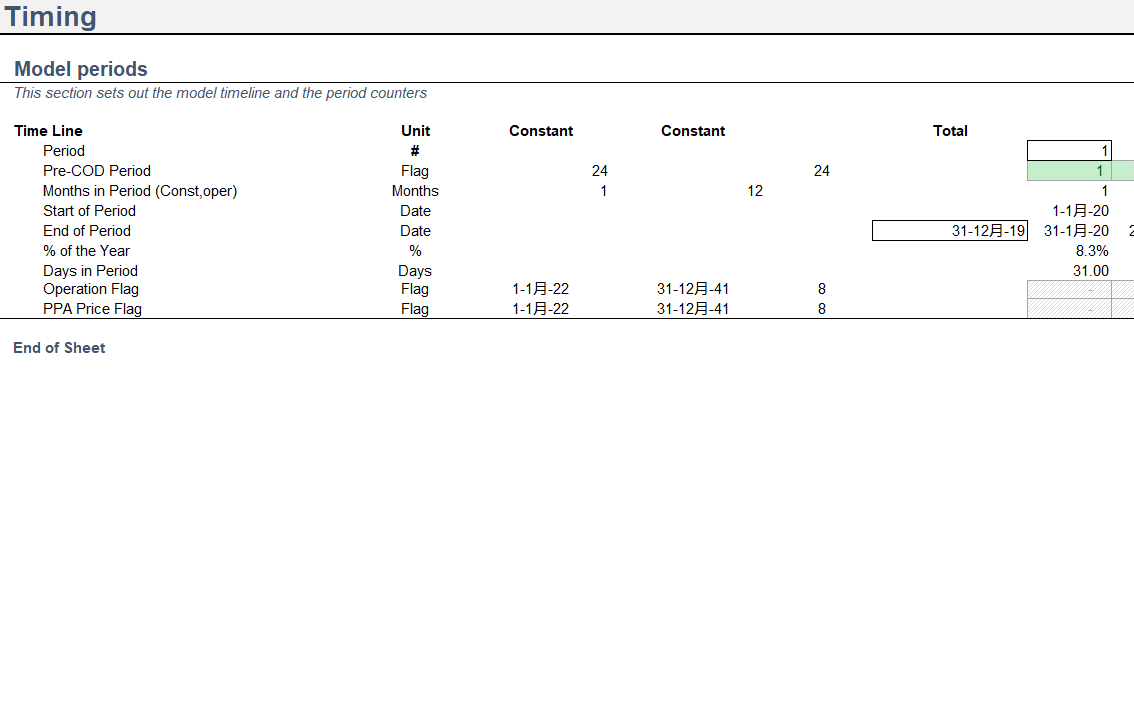Click the boxed Period number 1 cell

pos(1069,151)
